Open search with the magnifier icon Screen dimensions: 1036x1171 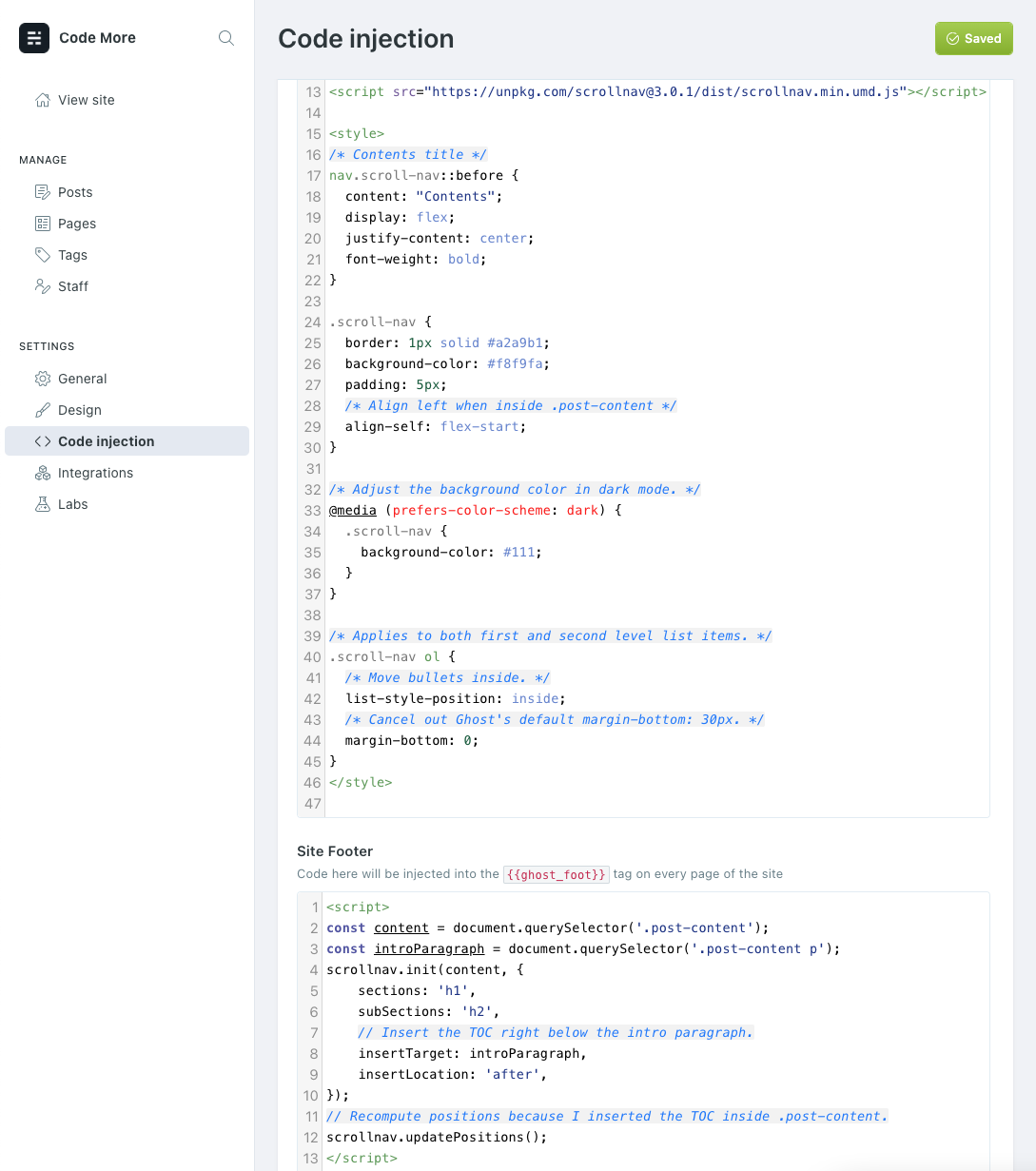coord(226,38)
